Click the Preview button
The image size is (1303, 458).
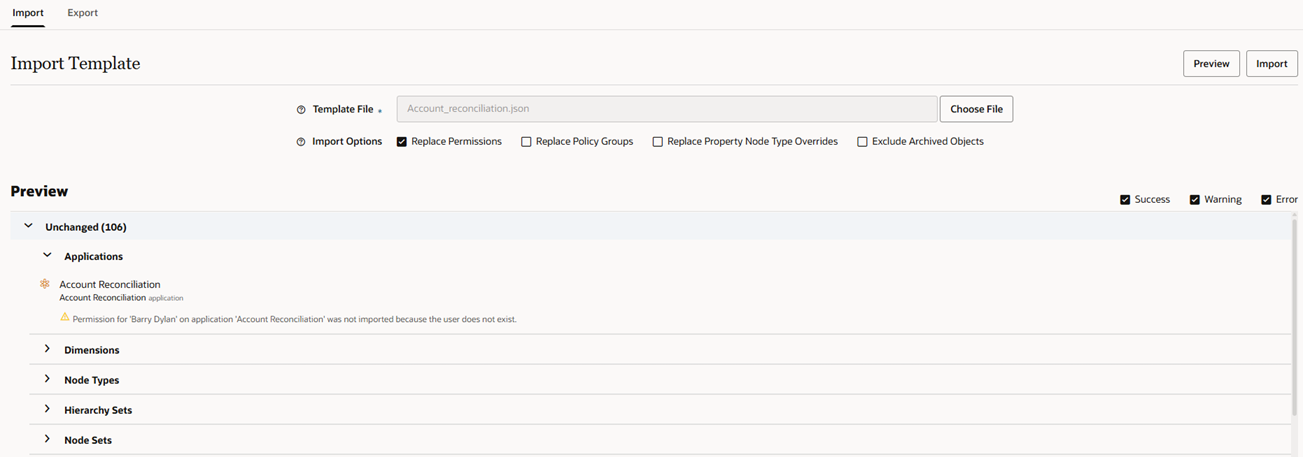tap(1211, 63)
